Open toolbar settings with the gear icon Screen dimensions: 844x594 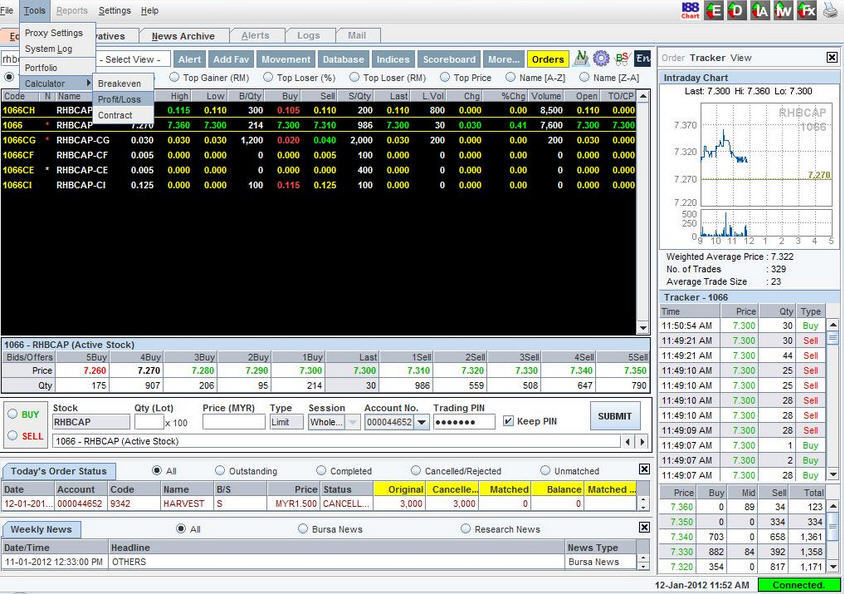[601, 59]
